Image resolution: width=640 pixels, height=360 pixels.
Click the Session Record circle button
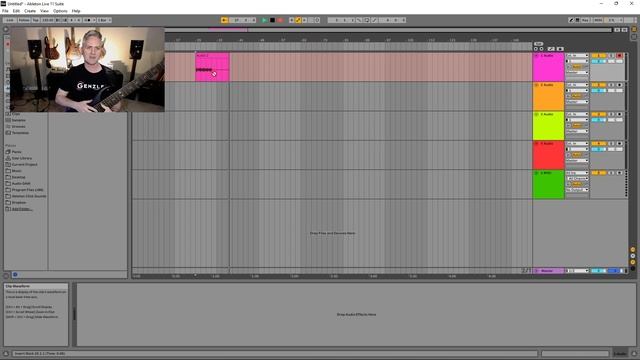click(317, 20)
